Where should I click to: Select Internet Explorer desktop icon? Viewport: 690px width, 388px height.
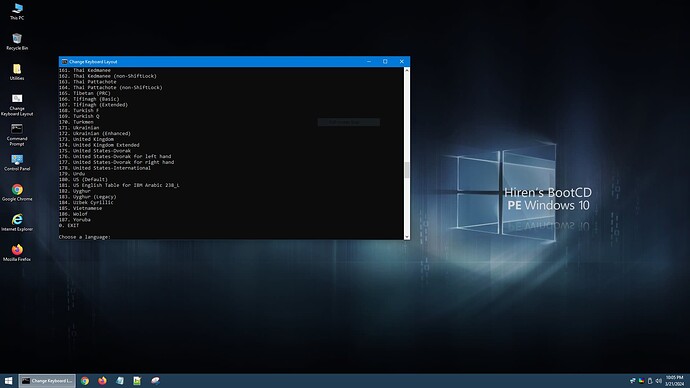[17, 223]
